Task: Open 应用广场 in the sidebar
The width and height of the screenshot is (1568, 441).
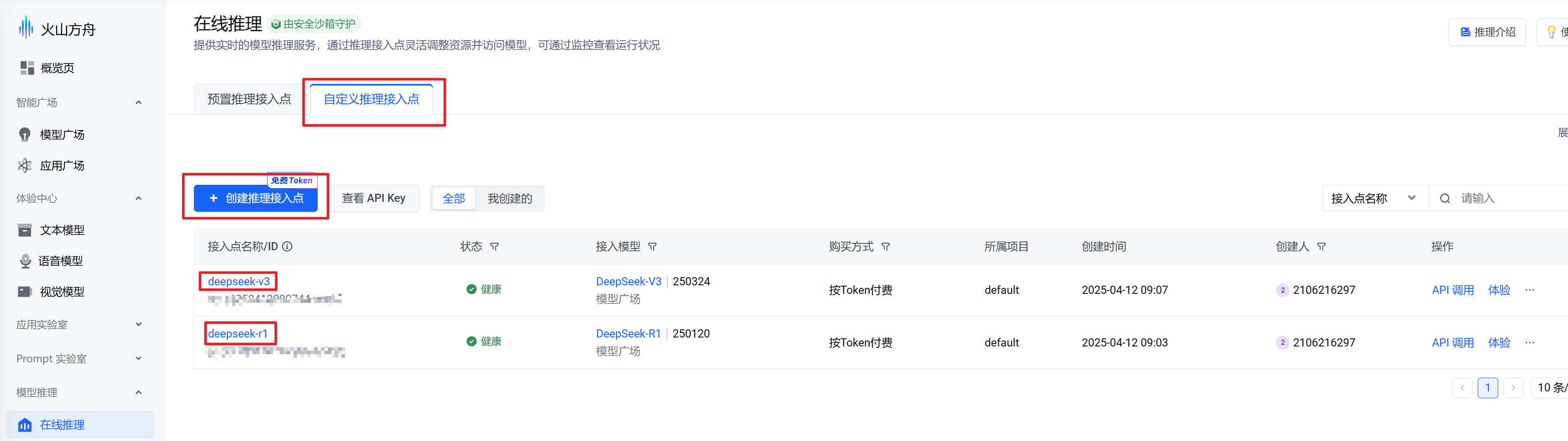Action: [62, 166]
